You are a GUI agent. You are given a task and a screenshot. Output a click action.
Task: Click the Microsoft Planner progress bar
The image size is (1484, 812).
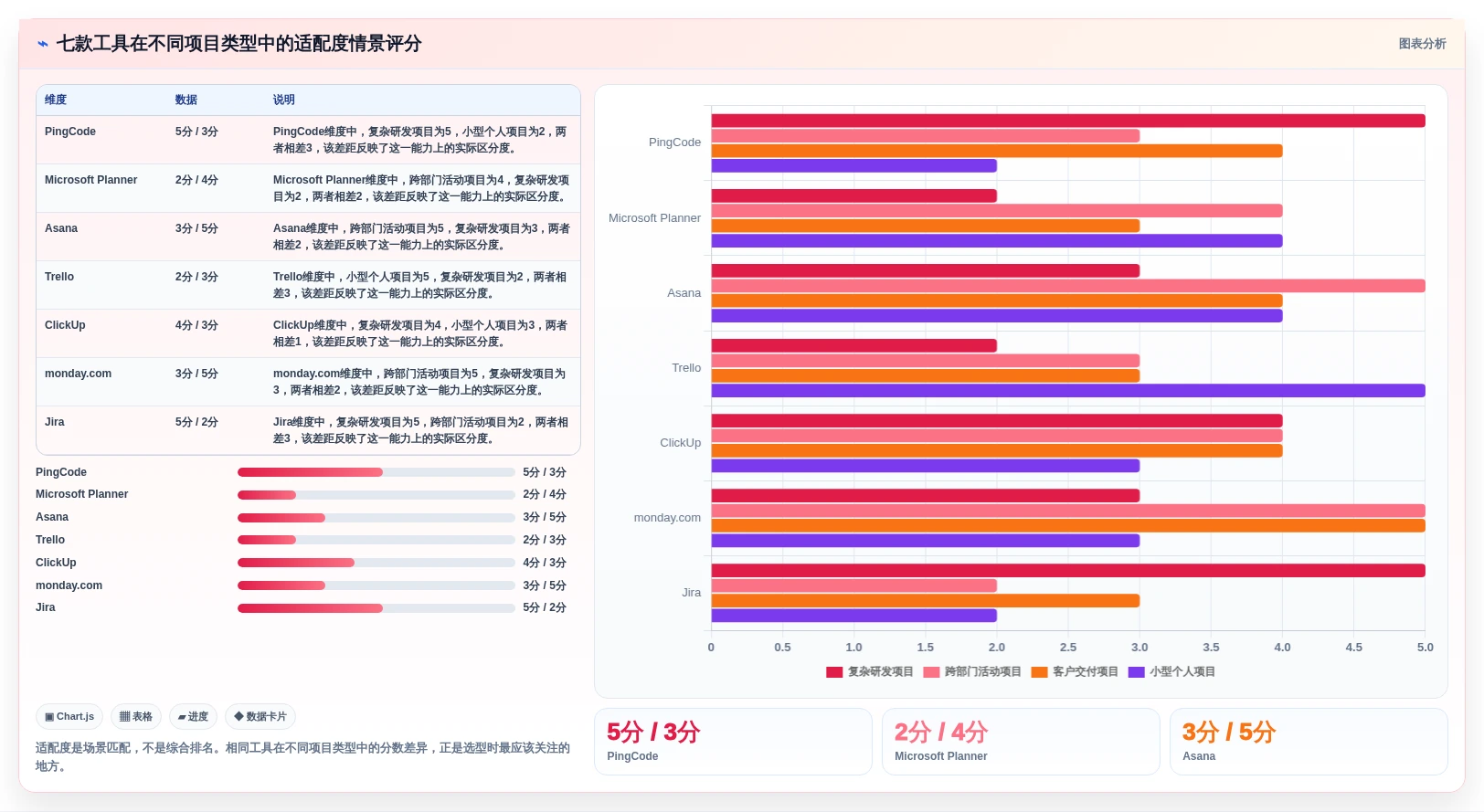376,495
